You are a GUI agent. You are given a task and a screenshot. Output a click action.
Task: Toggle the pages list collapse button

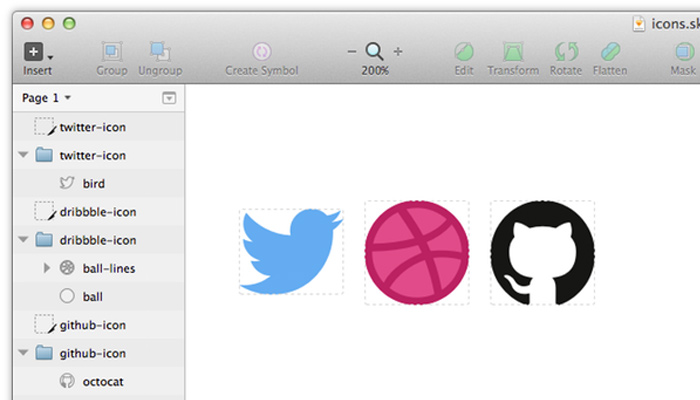point(169,98)
